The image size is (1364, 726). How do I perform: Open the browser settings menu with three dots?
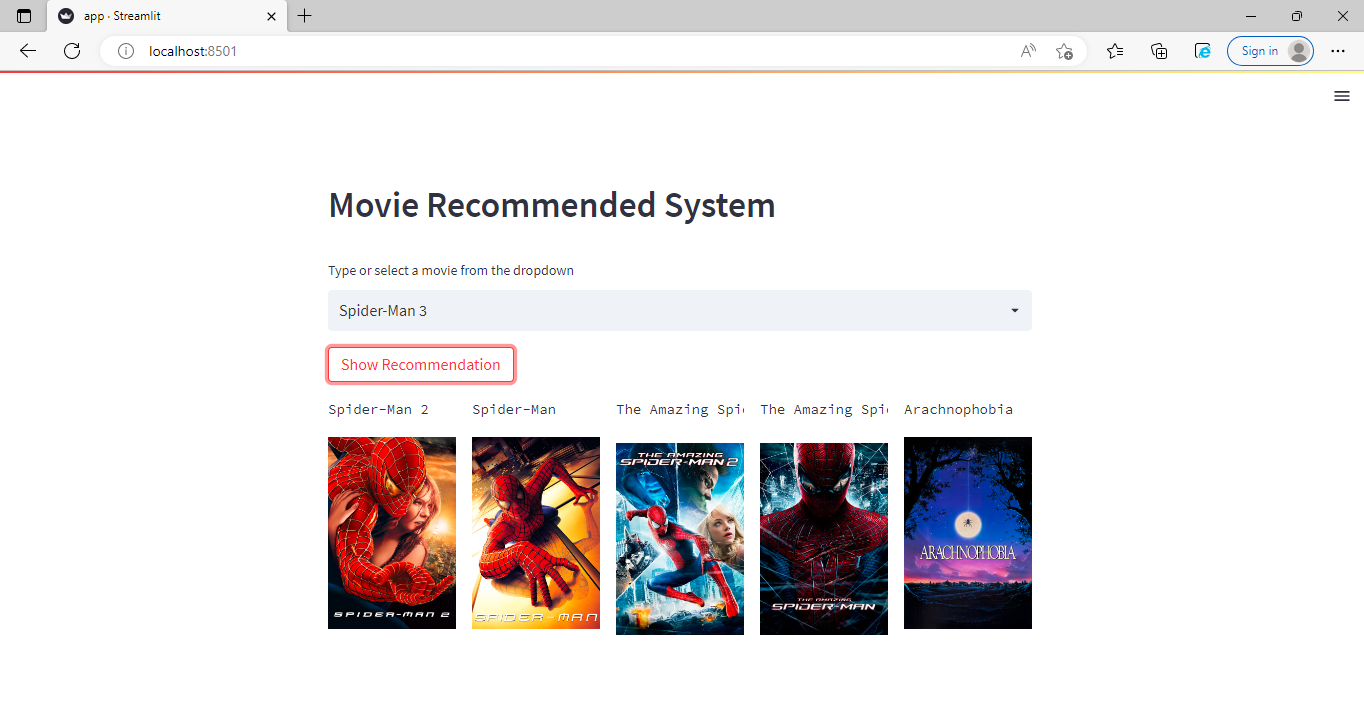(1338, 50)
